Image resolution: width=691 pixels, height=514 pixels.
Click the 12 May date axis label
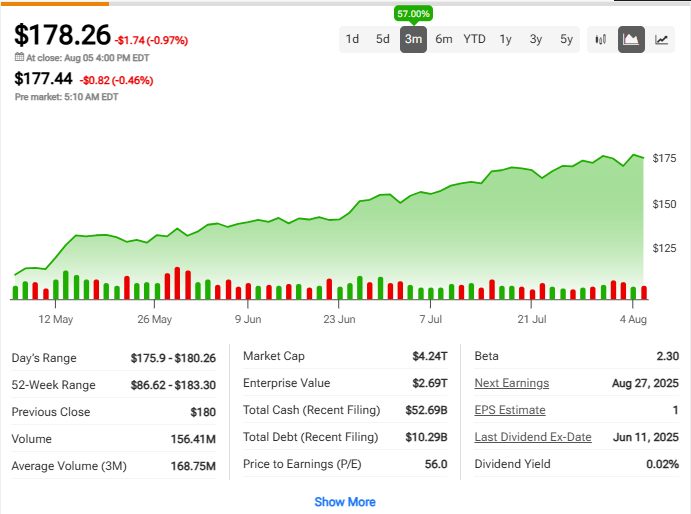point(56,320)
